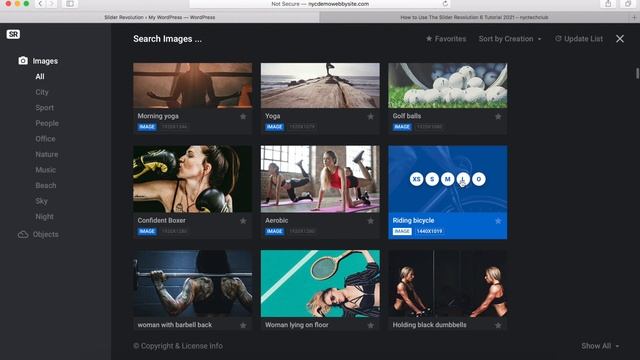Switch to the Slider Revolution WordPress tab
This screenshot has width=640, height=360.
(x=160, y=17)
